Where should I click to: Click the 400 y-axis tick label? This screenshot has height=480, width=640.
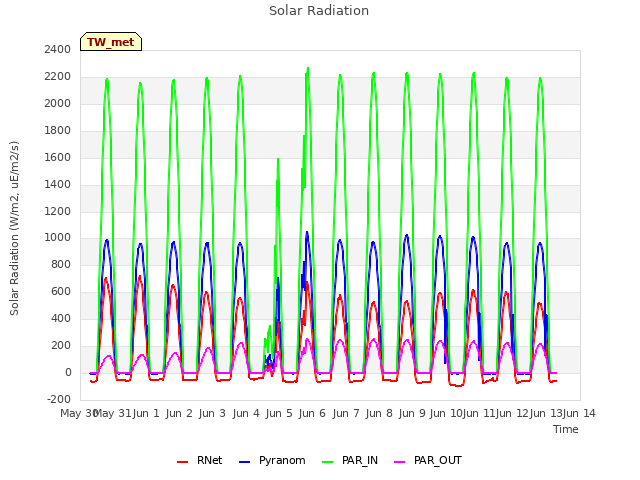[61, 318]
